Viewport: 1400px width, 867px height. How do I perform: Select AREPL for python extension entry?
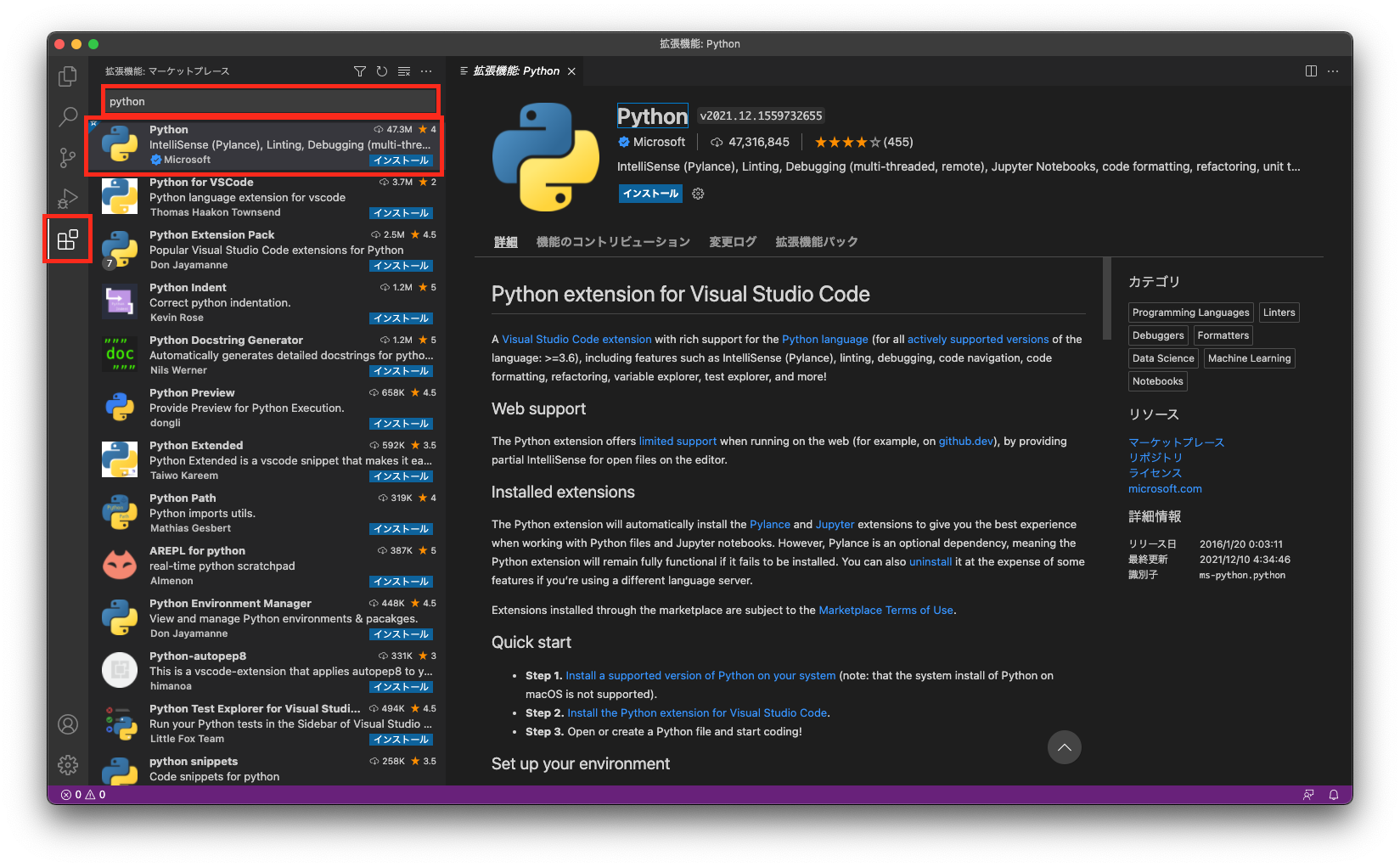pyautogui.click(x=267, y=565)
